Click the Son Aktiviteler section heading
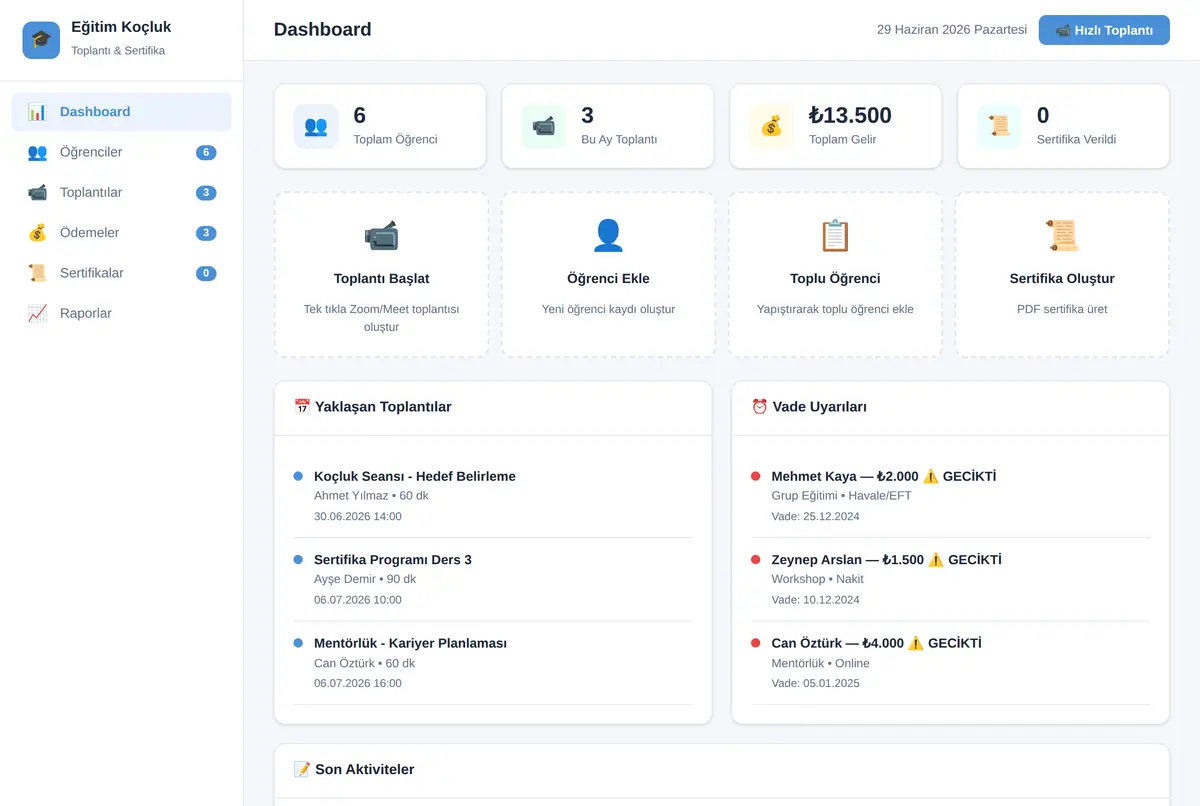The width and height of the screenshot is (1200, 806). click(x=354, y=770)
